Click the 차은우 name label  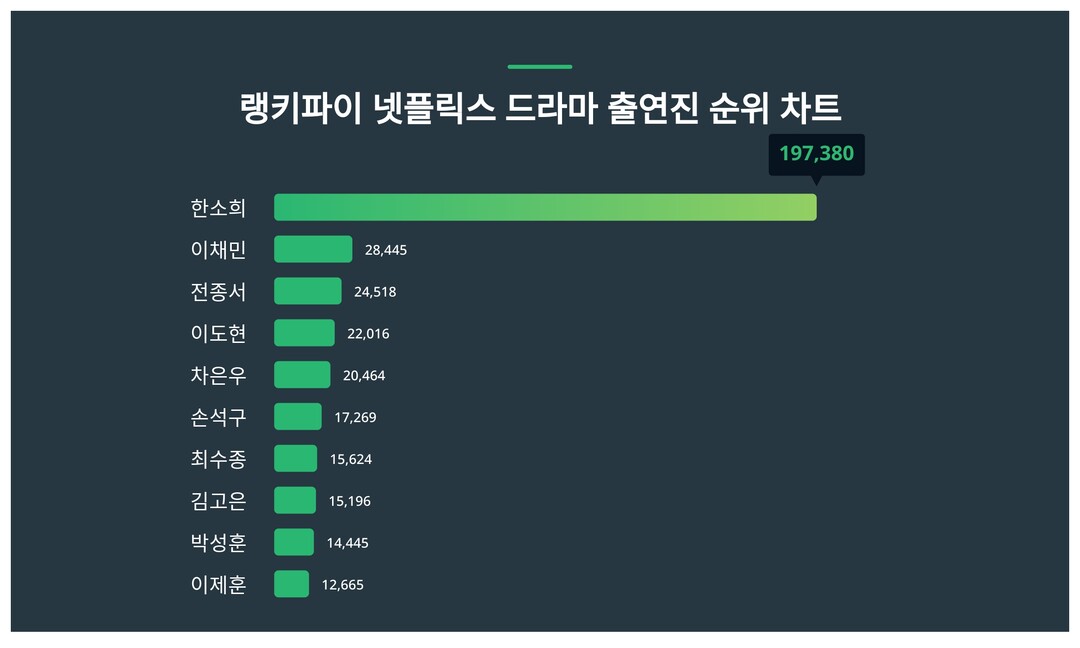click(x=218, y=375)
